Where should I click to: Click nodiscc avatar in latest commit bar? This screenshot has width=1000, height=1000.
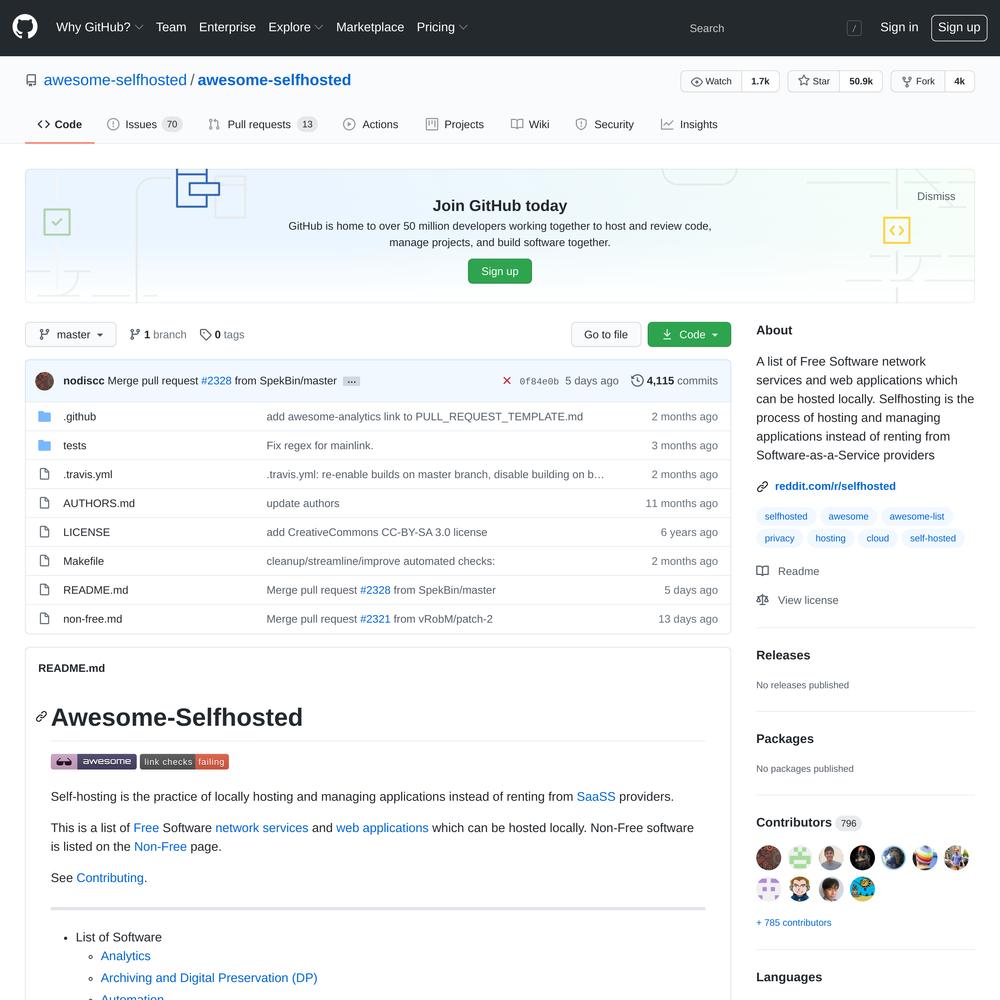click(45, 381)
